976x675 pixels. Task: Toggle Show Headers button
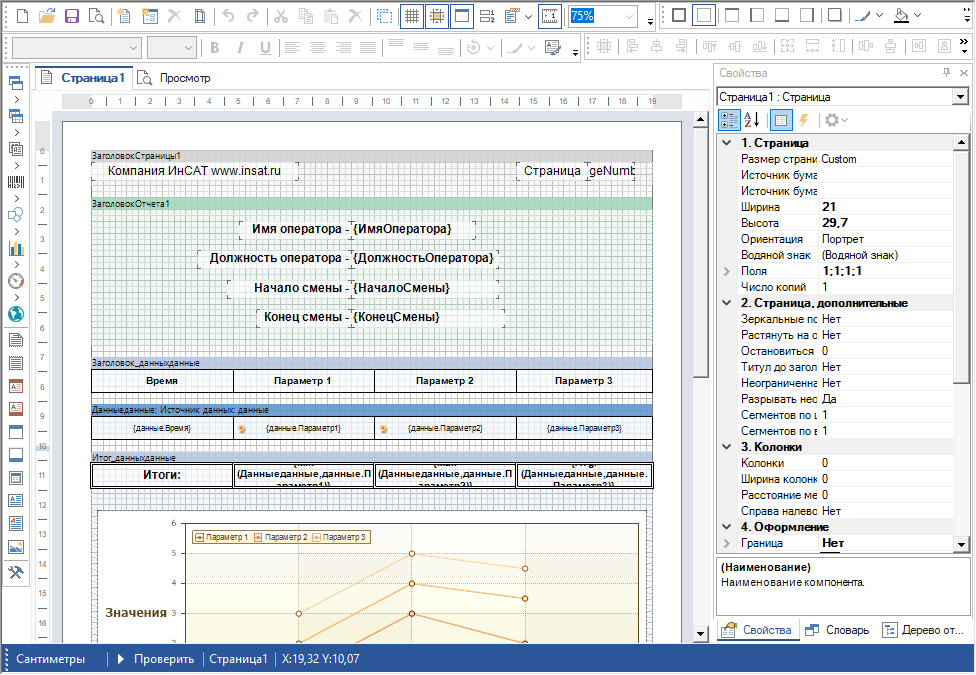462,16
